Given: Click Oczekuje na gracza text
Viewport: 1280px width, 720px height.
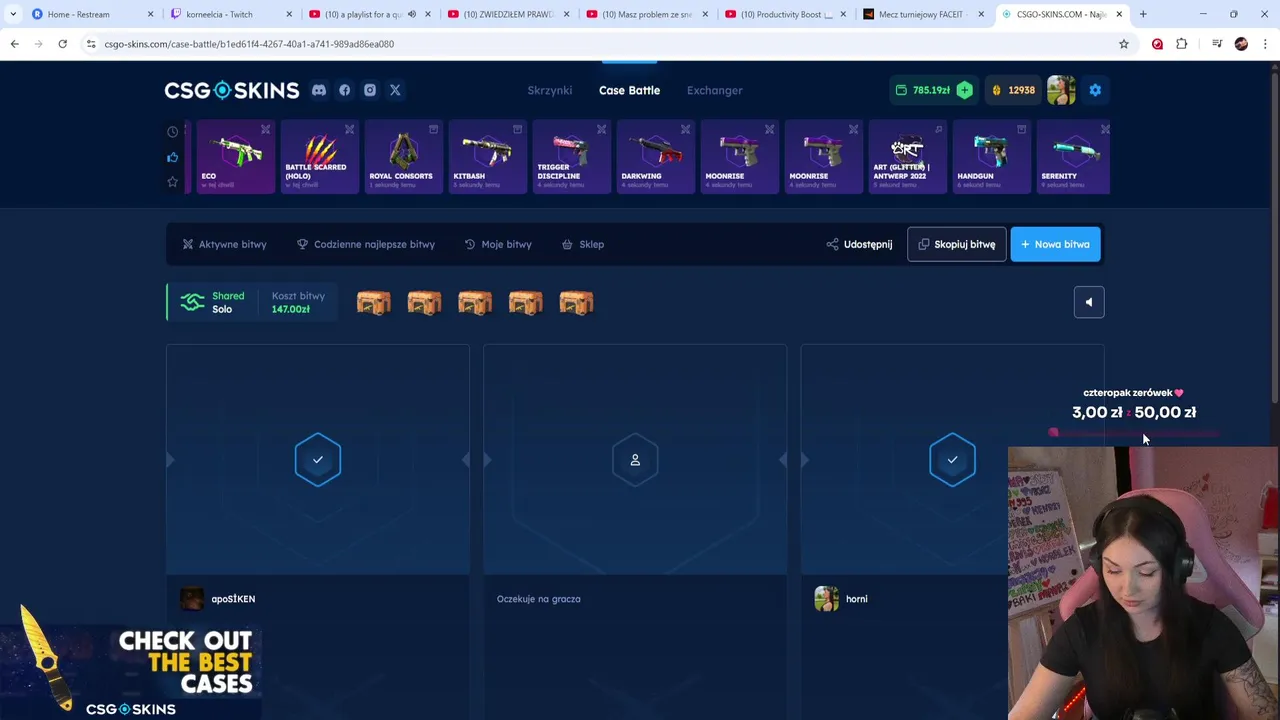Looking at the screenshot, I should click(x=538, y=599).
